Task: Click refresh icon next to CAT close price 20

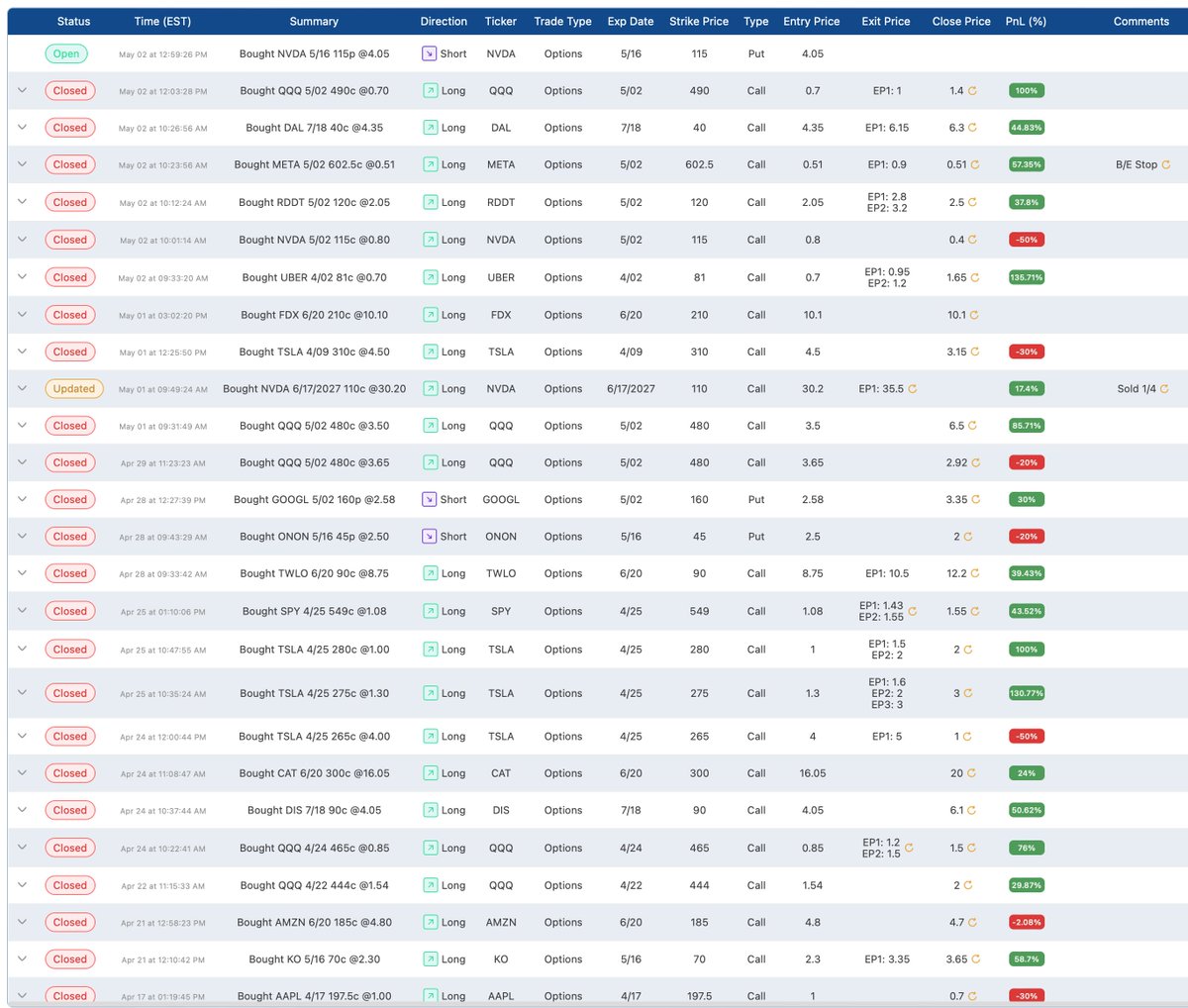Action: [x=971, y=773]
